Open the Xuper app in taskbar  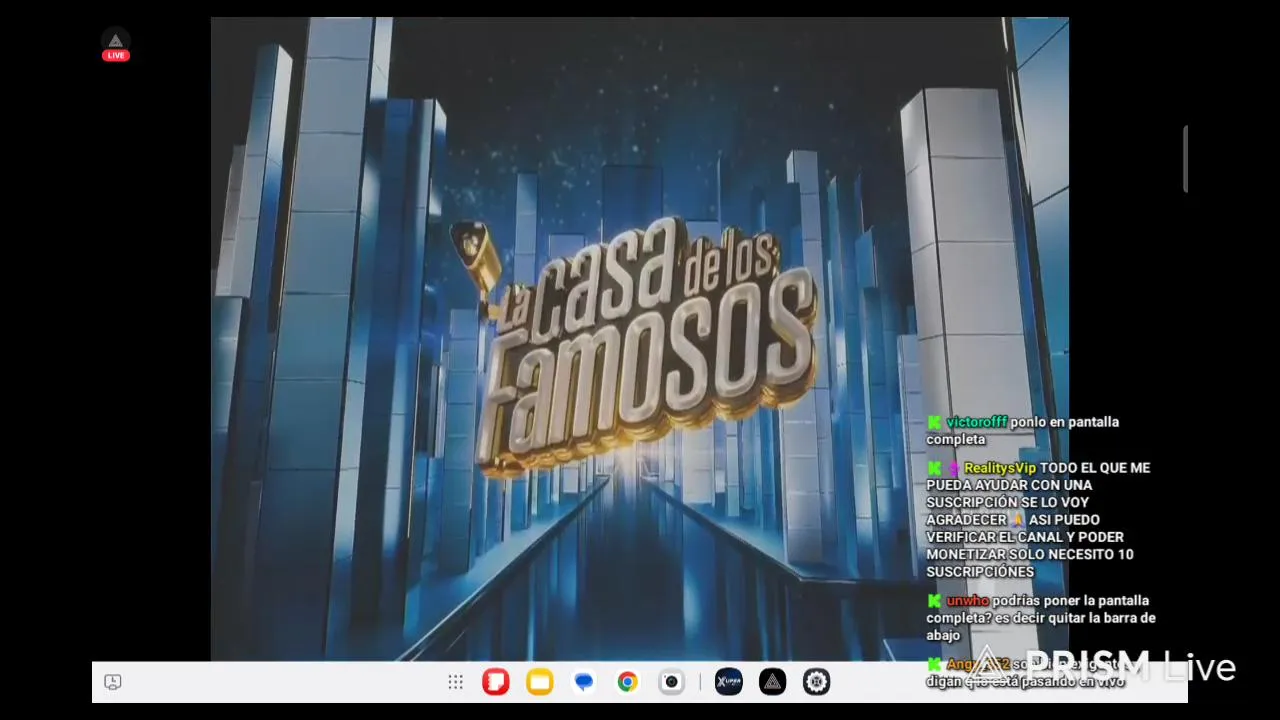[729, 682]
